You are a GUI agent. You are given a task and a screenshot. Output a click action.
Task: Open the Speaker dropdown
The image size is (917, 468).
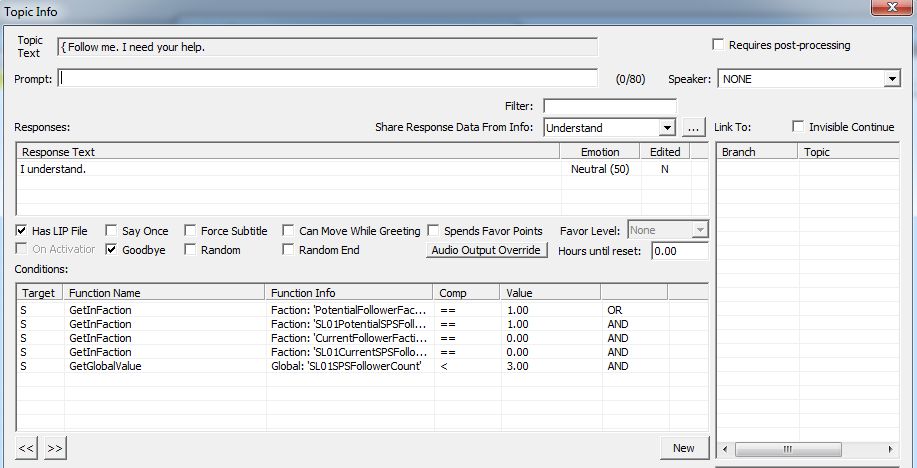tap(891, 79)
